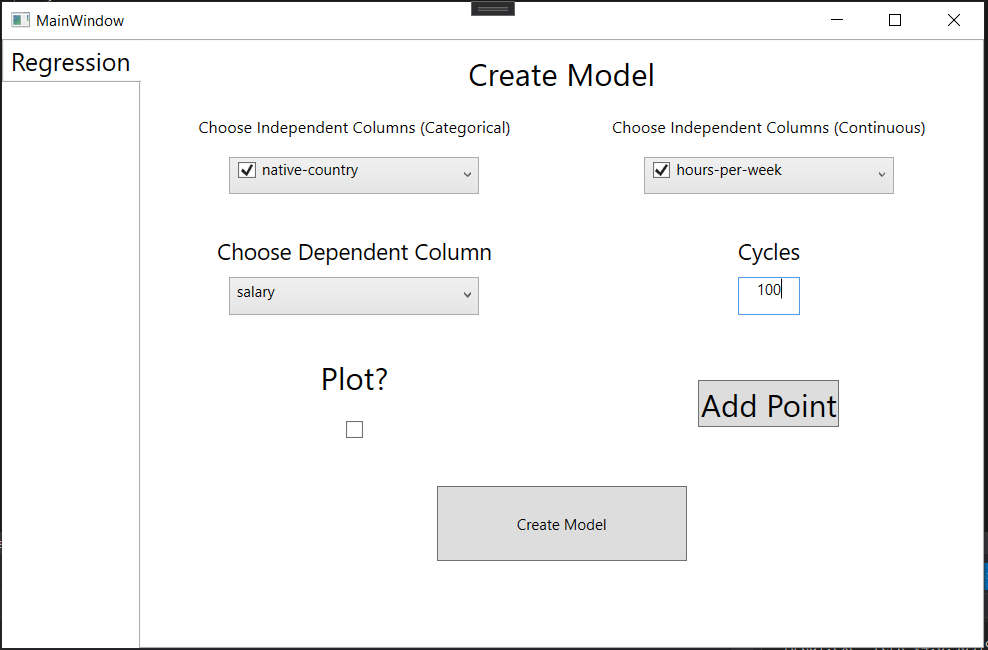
Task: Close the MainWindow window
Action: (953, 20)
